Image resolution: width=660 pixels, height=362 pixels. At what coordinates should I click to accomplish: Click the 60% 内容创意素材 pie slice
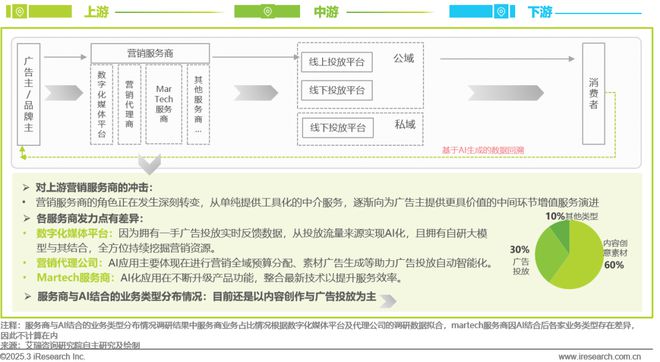click(x=585, y=257)
